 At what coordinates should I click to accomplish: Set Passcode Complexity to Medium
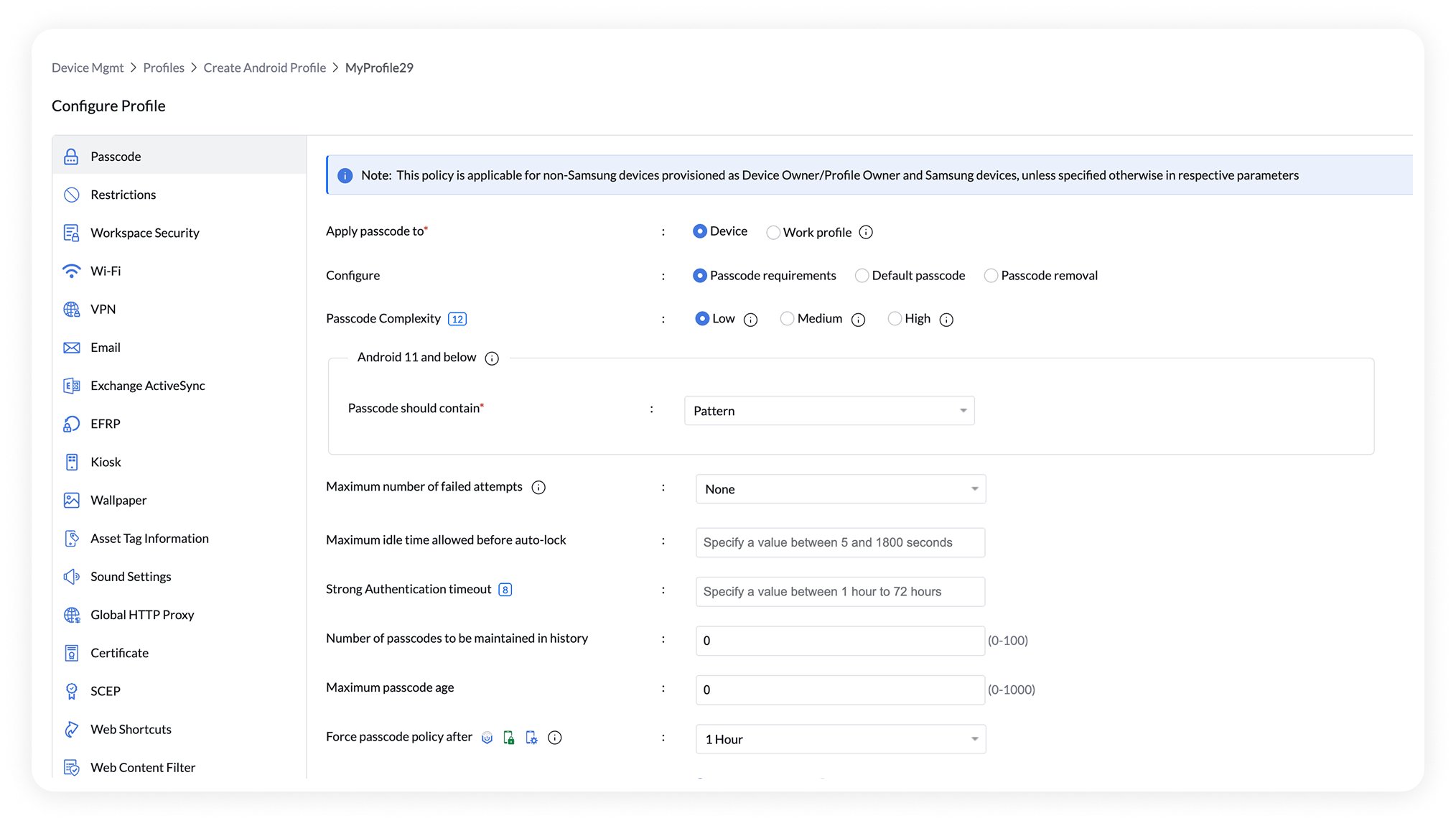(x=788, y=319)
